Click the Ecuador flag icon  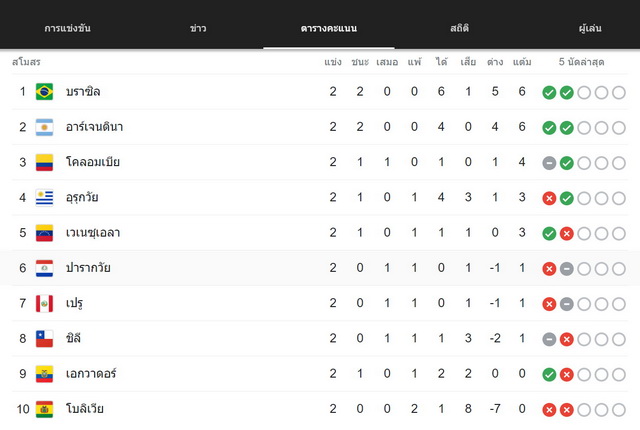(x=44, y=374)
